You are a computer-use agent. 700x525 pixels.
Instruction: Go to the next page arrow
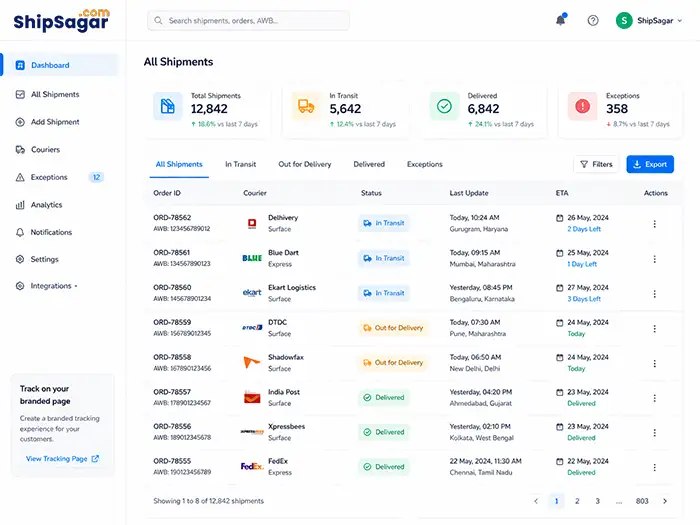click(x=665, y=501)
